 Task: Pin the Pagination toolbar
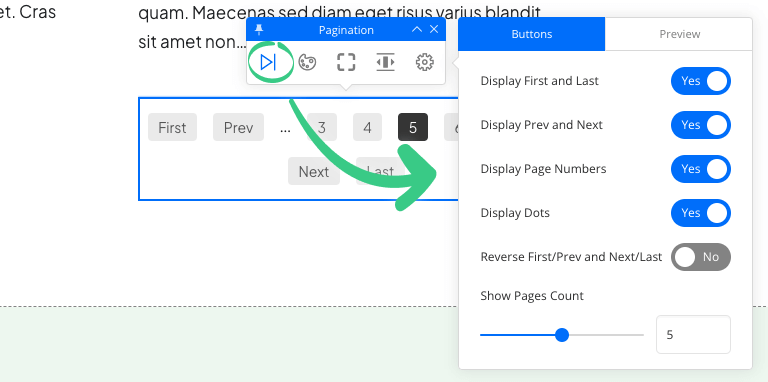point(260,30)
